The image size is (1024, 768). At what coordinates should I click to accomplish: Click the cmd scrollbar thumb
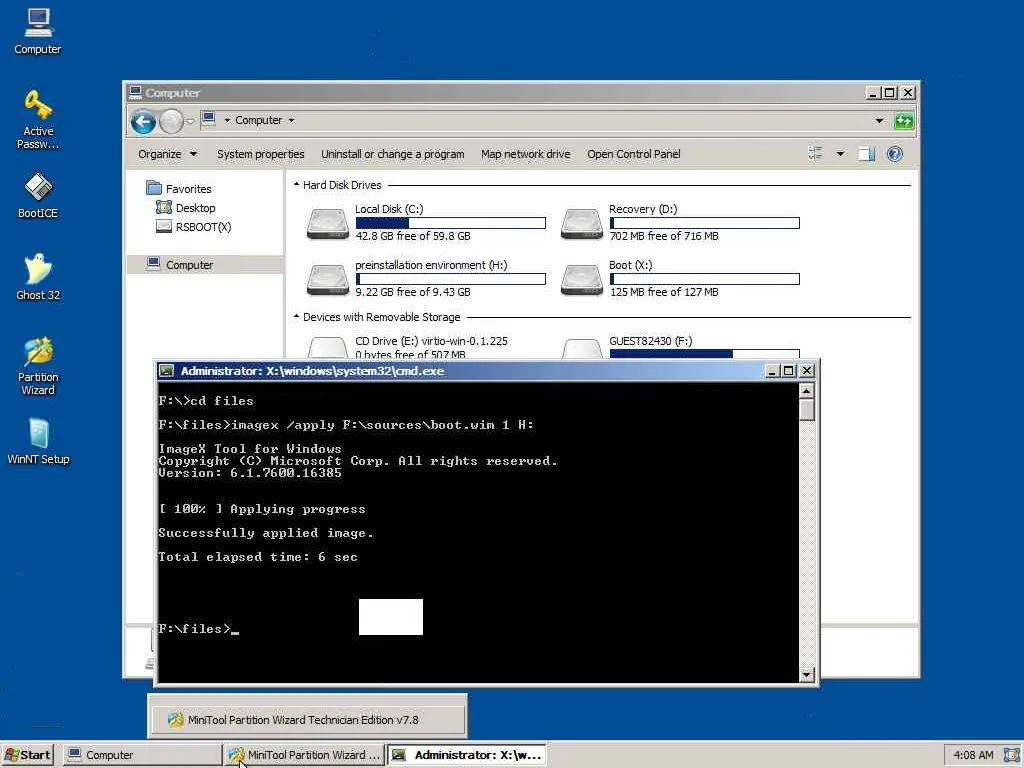(807, 410)
